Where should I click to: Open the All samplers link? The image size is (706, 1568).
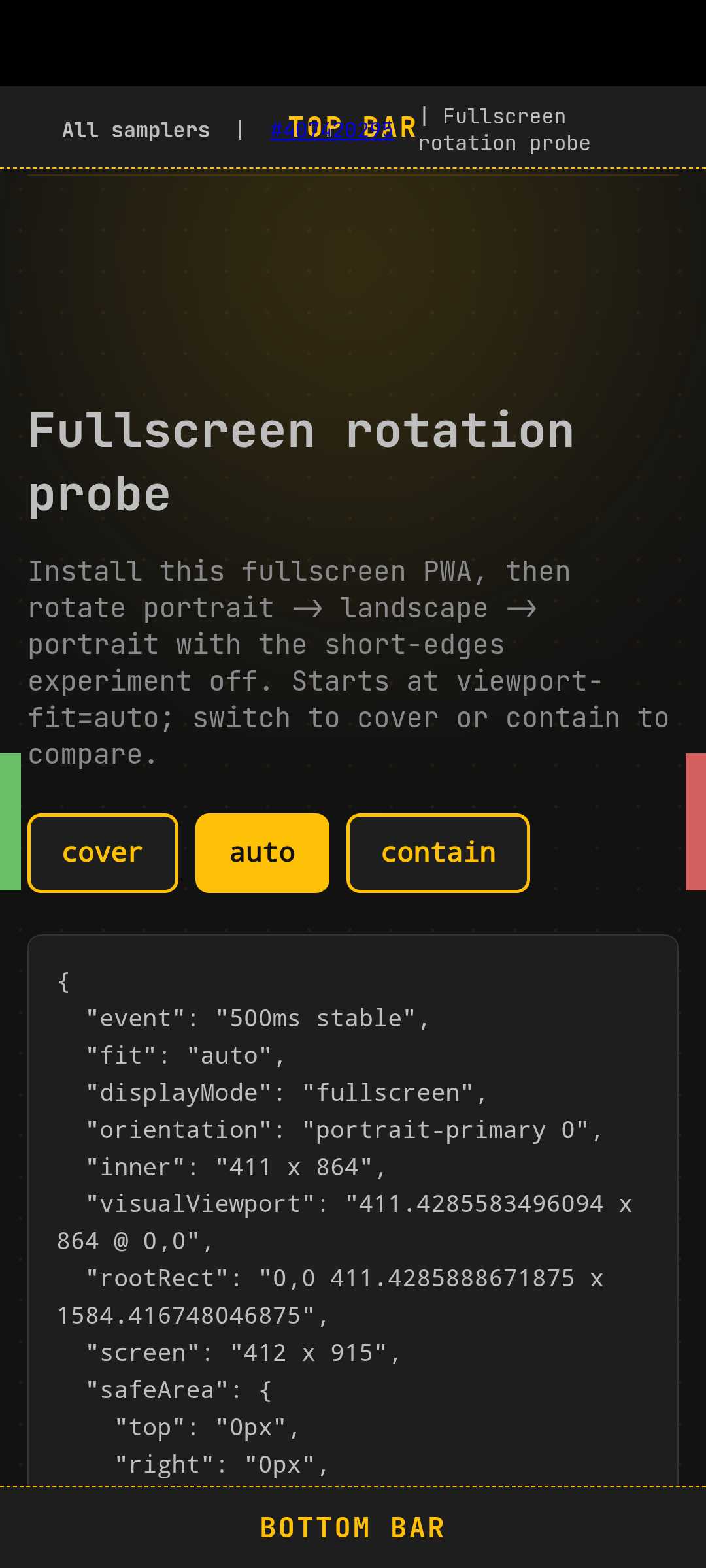point(136,130)
